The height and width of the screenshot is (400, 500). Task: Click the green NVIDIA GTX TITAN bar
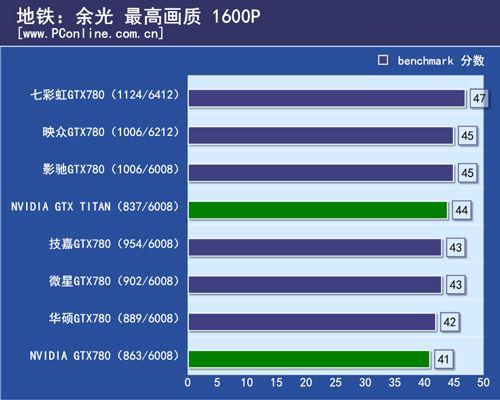pyautogui.click(x=318, y=210)
